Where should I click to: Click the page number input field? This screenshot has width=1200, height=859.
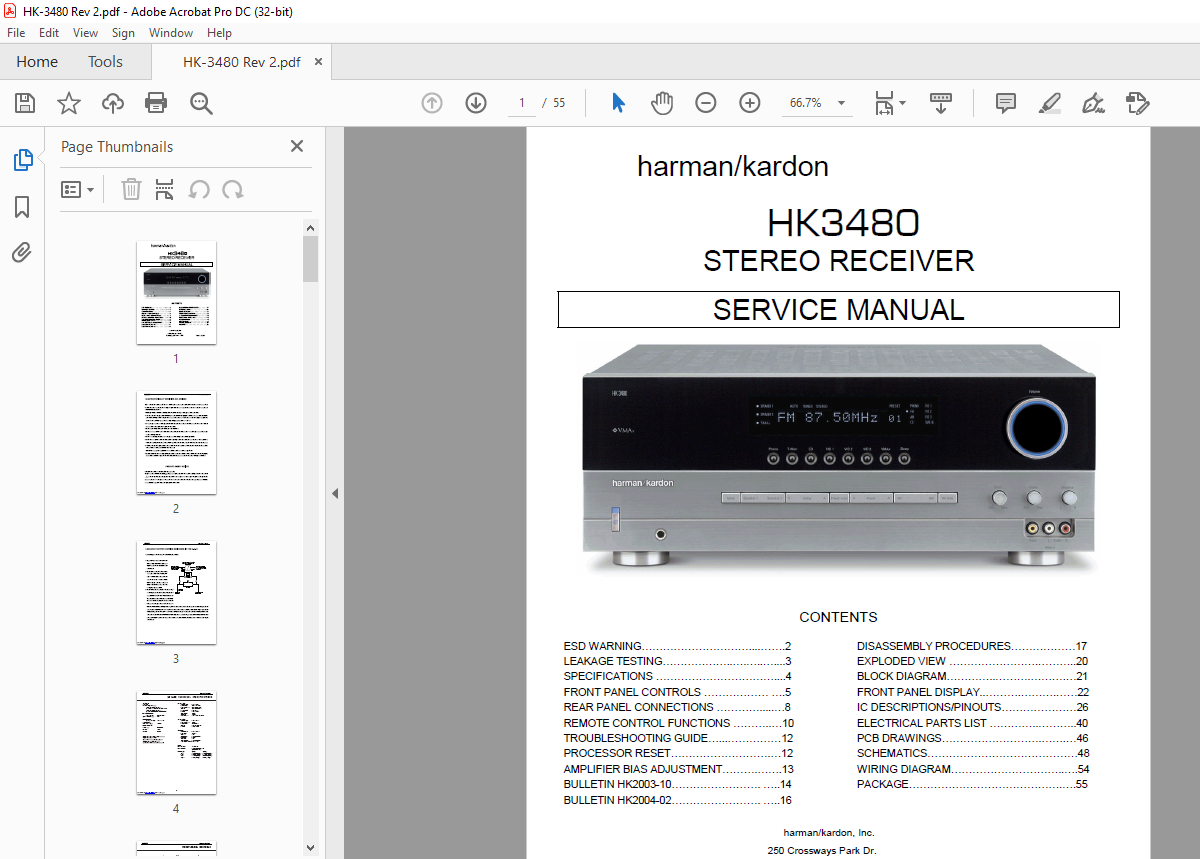tap(522, 103)
